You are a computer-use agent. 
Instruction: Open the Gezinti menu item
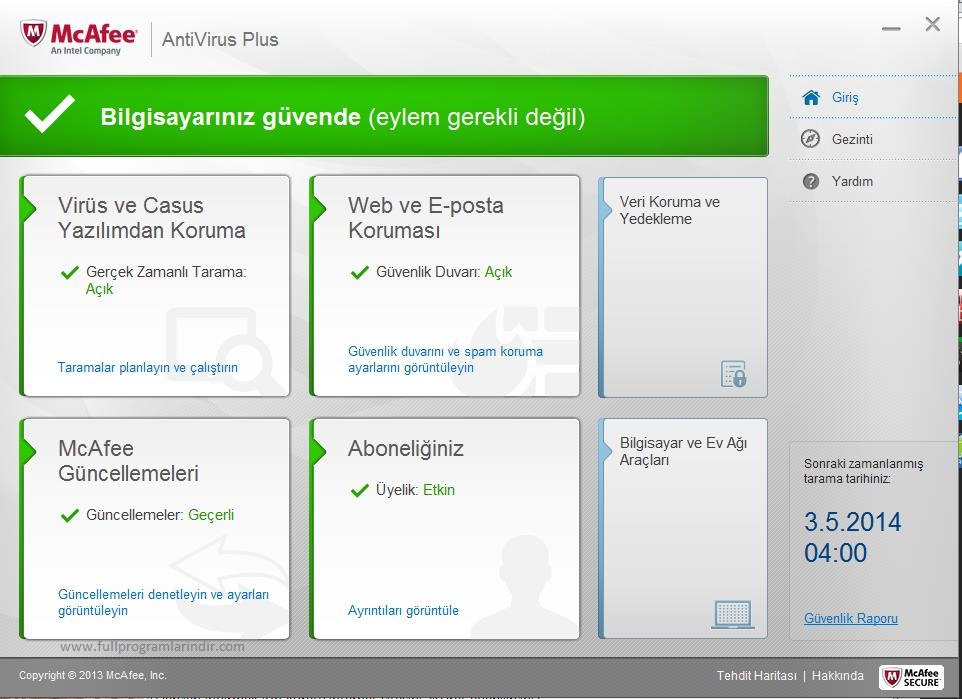coord(852,139)
